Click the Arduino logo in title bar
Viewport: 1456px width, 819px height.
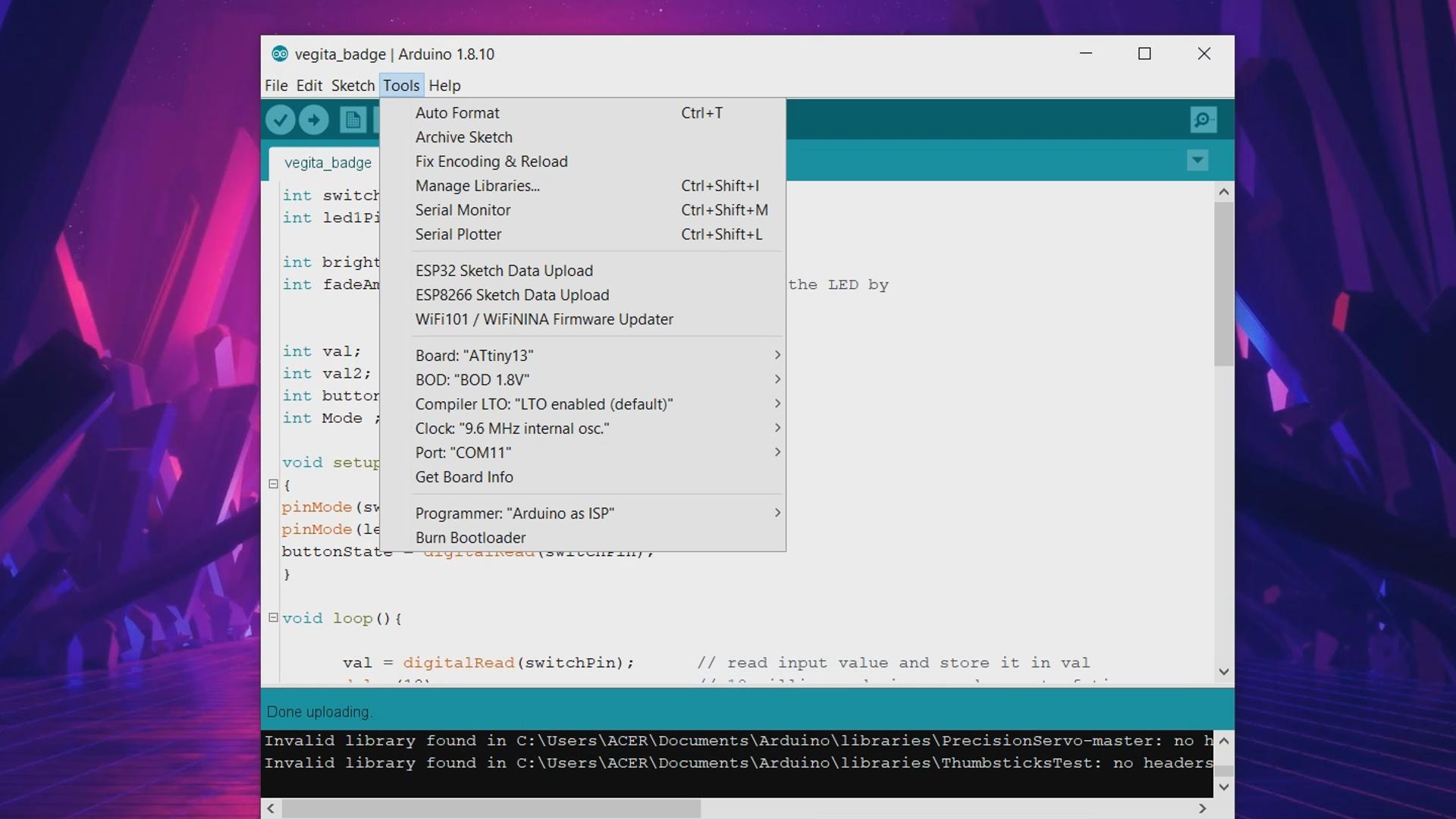point(280,54)
